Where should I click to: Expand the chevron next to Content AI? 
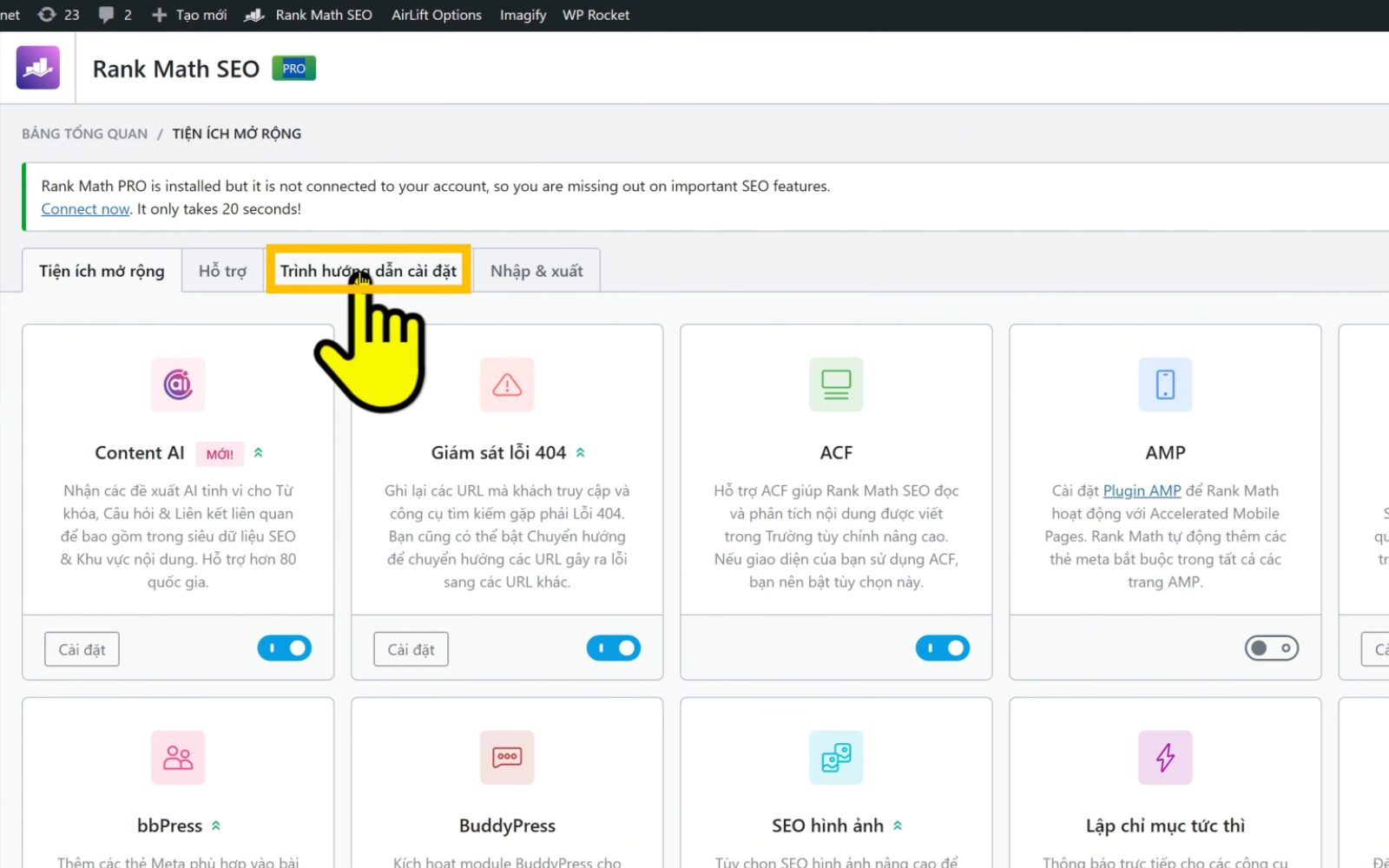click(x=258, y=453)
